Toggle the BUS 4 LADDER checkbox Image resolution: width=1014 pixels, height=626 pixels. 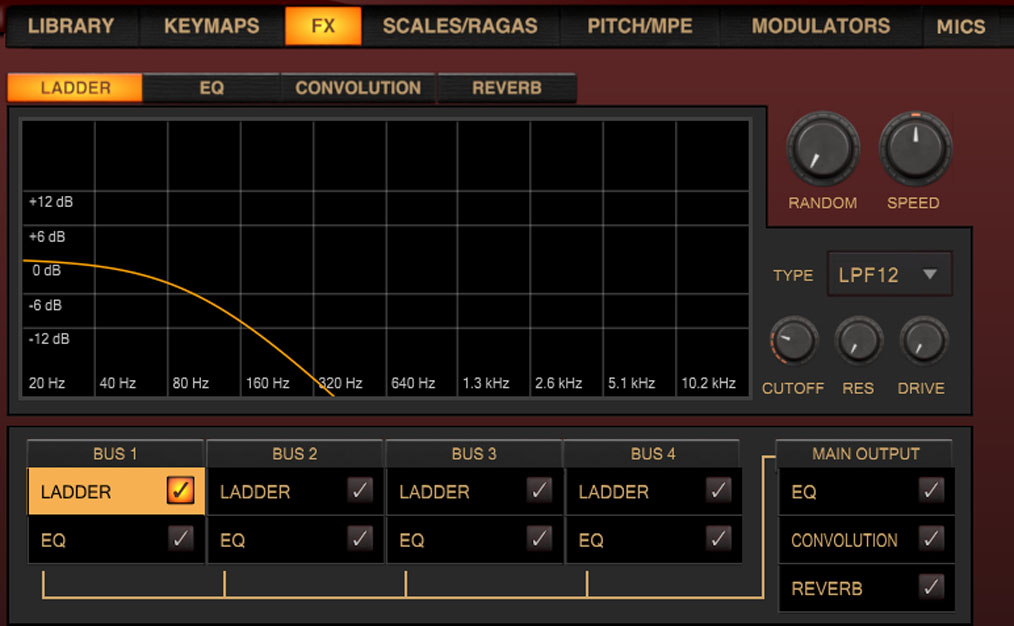click(x=718, y=490)
